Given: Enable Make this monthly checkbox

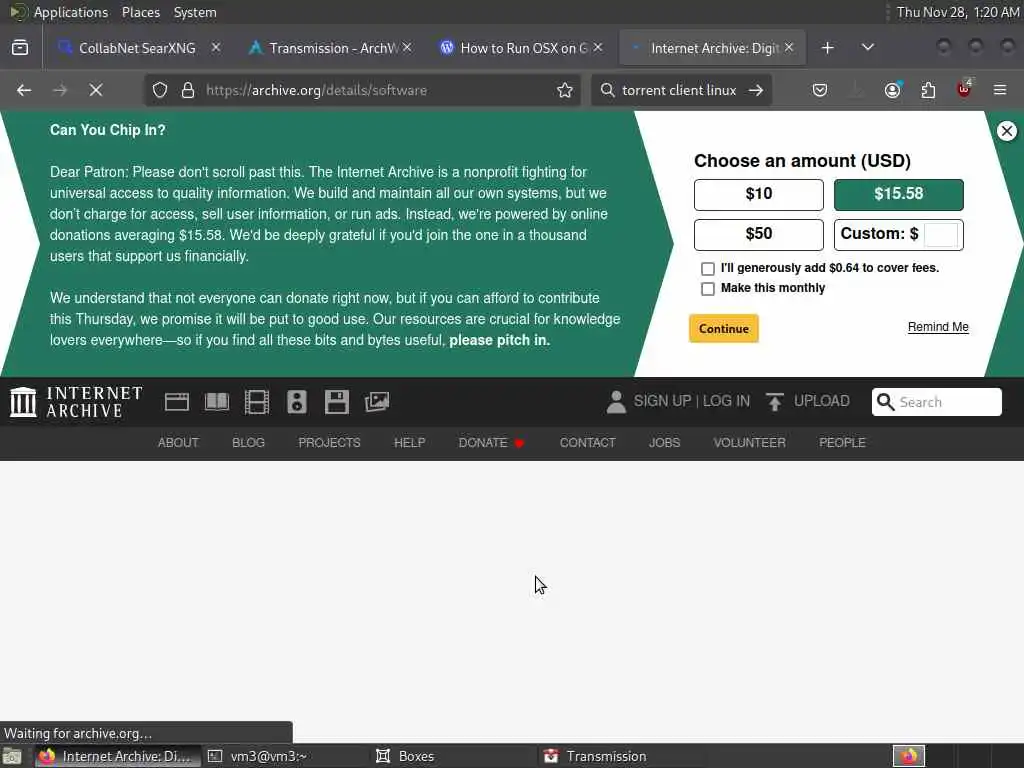Looking at the screenshot, I should pyautogui.click(x=708, y=289).
